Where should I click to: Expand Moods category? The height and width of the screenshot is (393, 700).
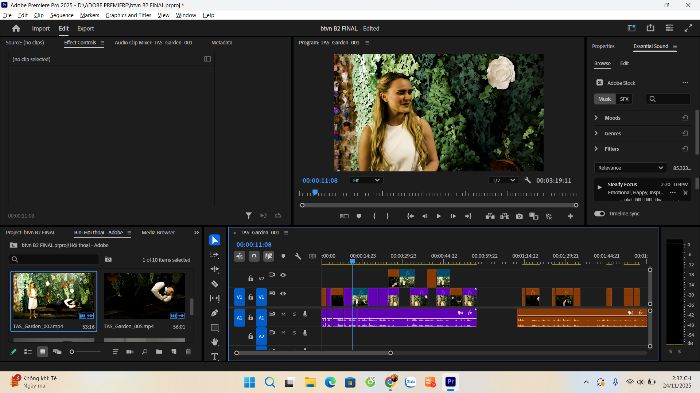(596, 117)
